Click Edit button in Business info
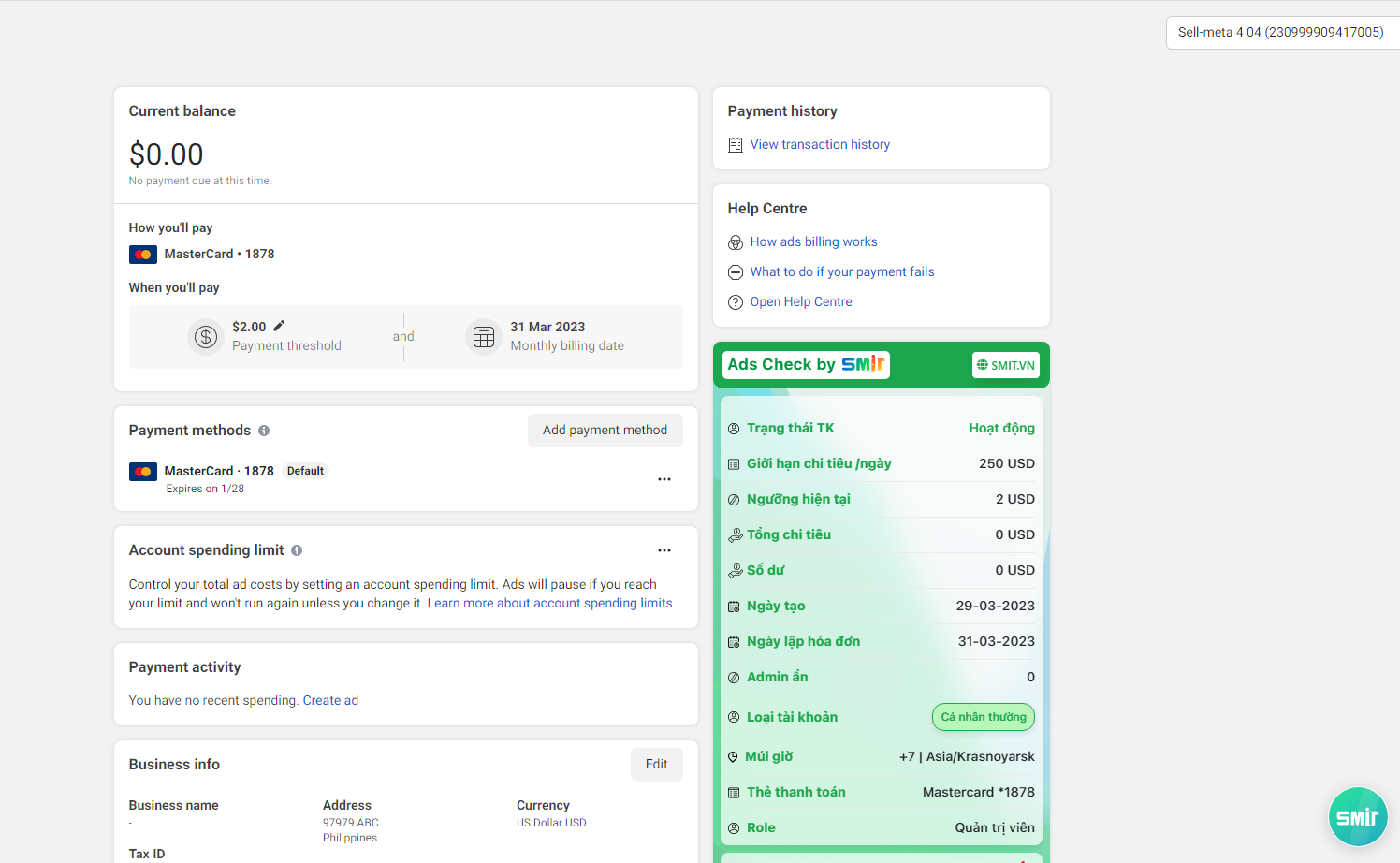 coord(656,765)
